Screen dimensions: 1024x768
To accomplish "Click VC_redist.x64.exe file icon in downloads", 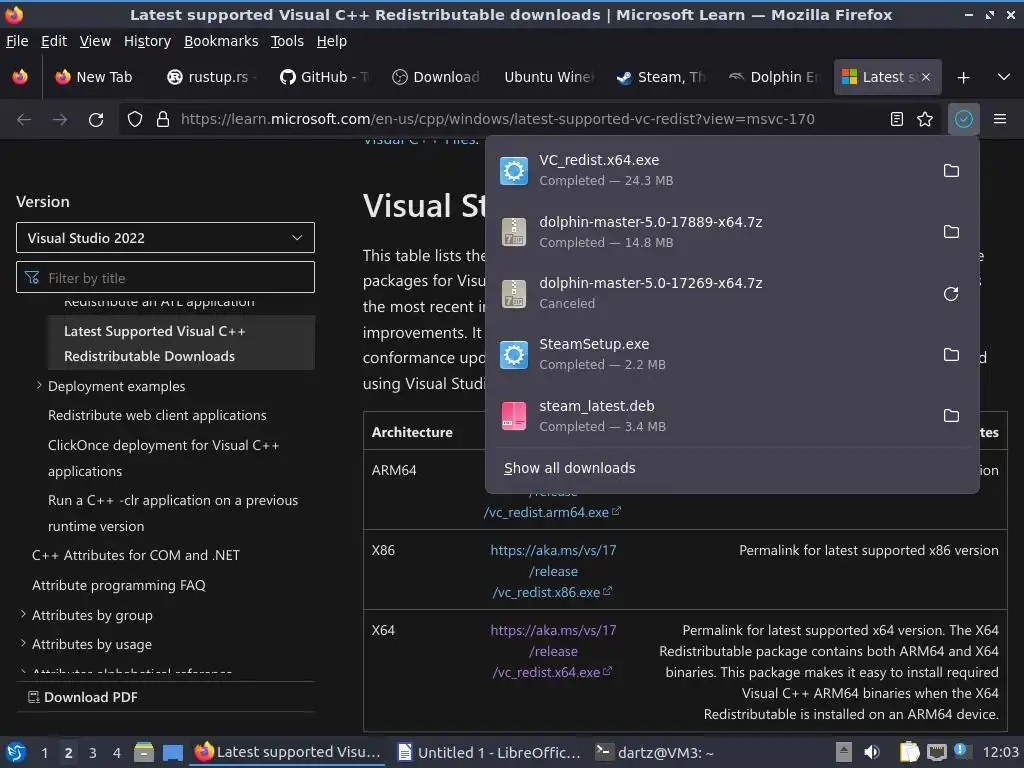I will coord(514,171).
